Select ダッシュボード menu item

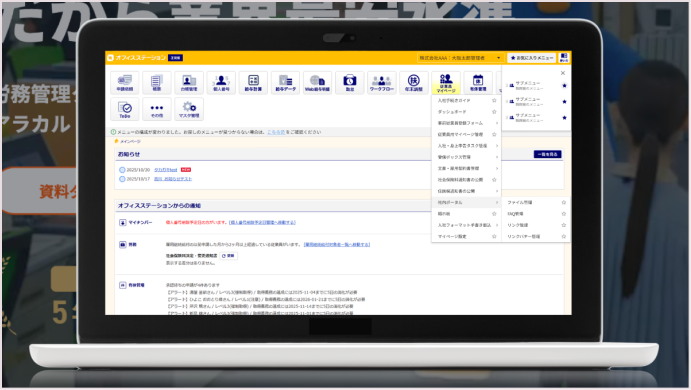tap(452, 112)
